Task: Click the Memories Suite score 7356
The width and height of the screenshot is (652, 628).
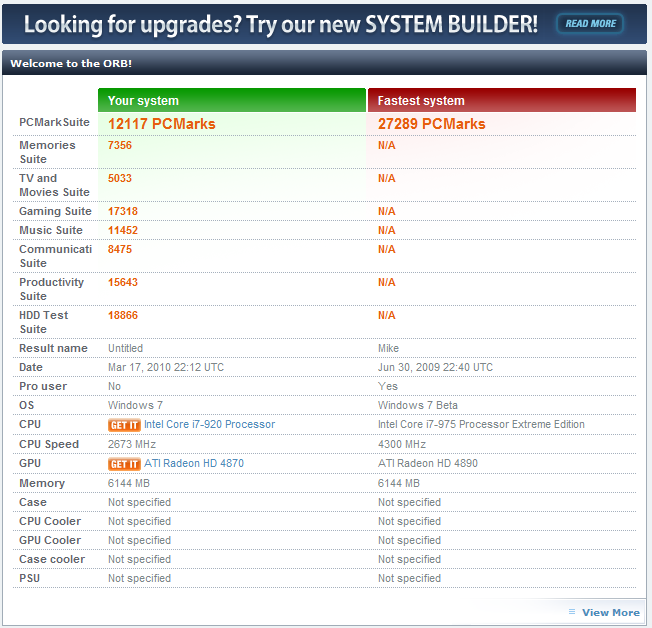Action: pyautogui.click(x=120, y=145)
